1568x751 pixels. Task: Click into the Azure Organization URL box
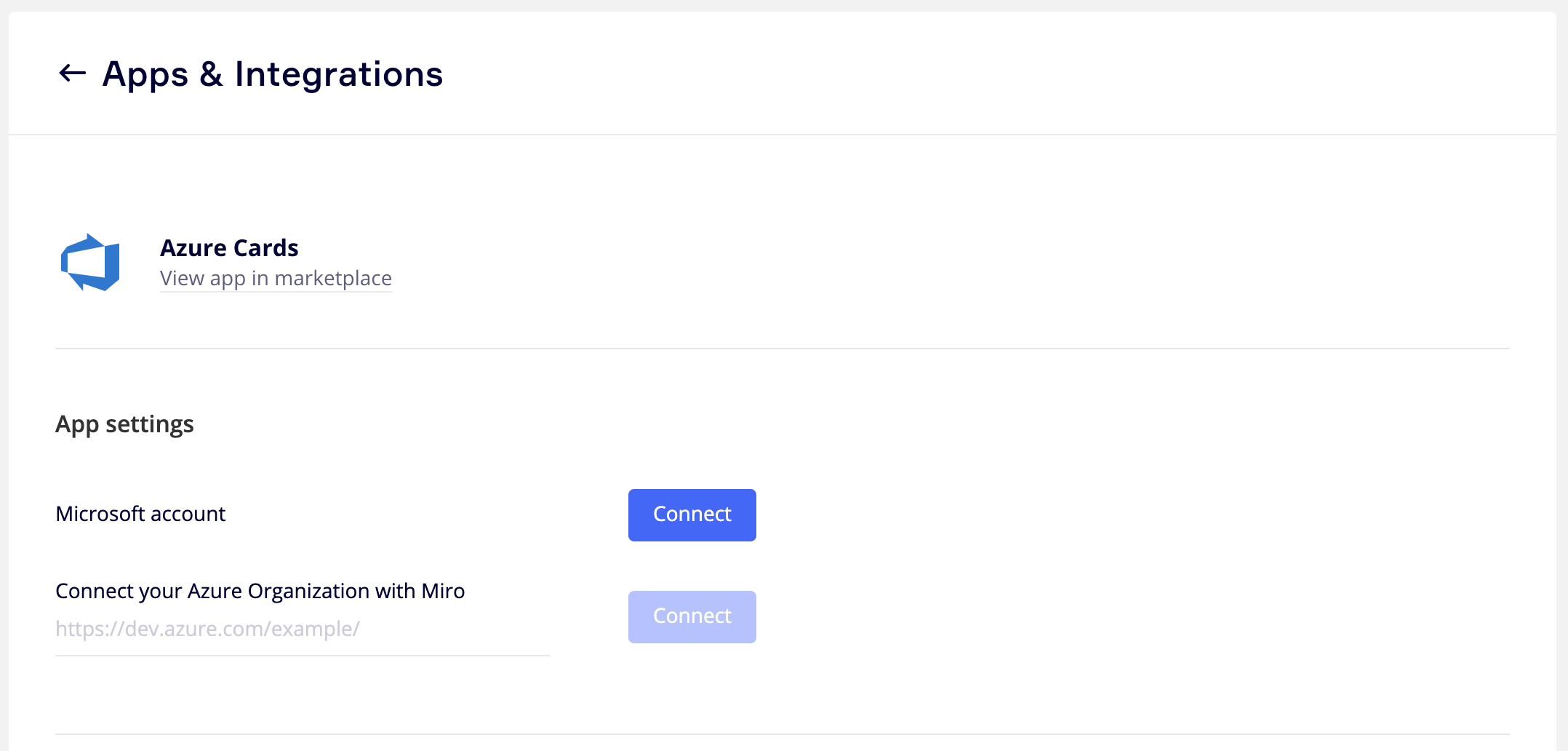pyautogui.click(x=302, y=629)
